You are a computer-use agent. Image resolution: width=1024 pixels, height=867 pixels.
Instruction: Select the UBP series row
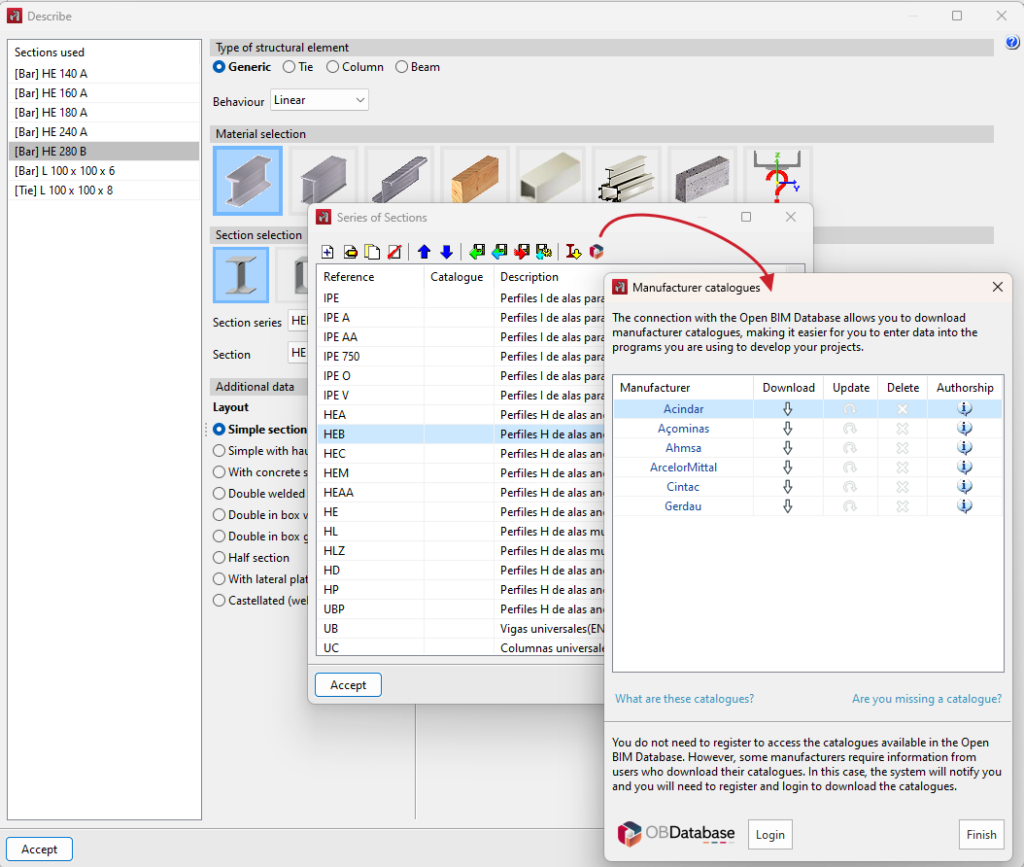pyautogui.click(x=460, y=609)
